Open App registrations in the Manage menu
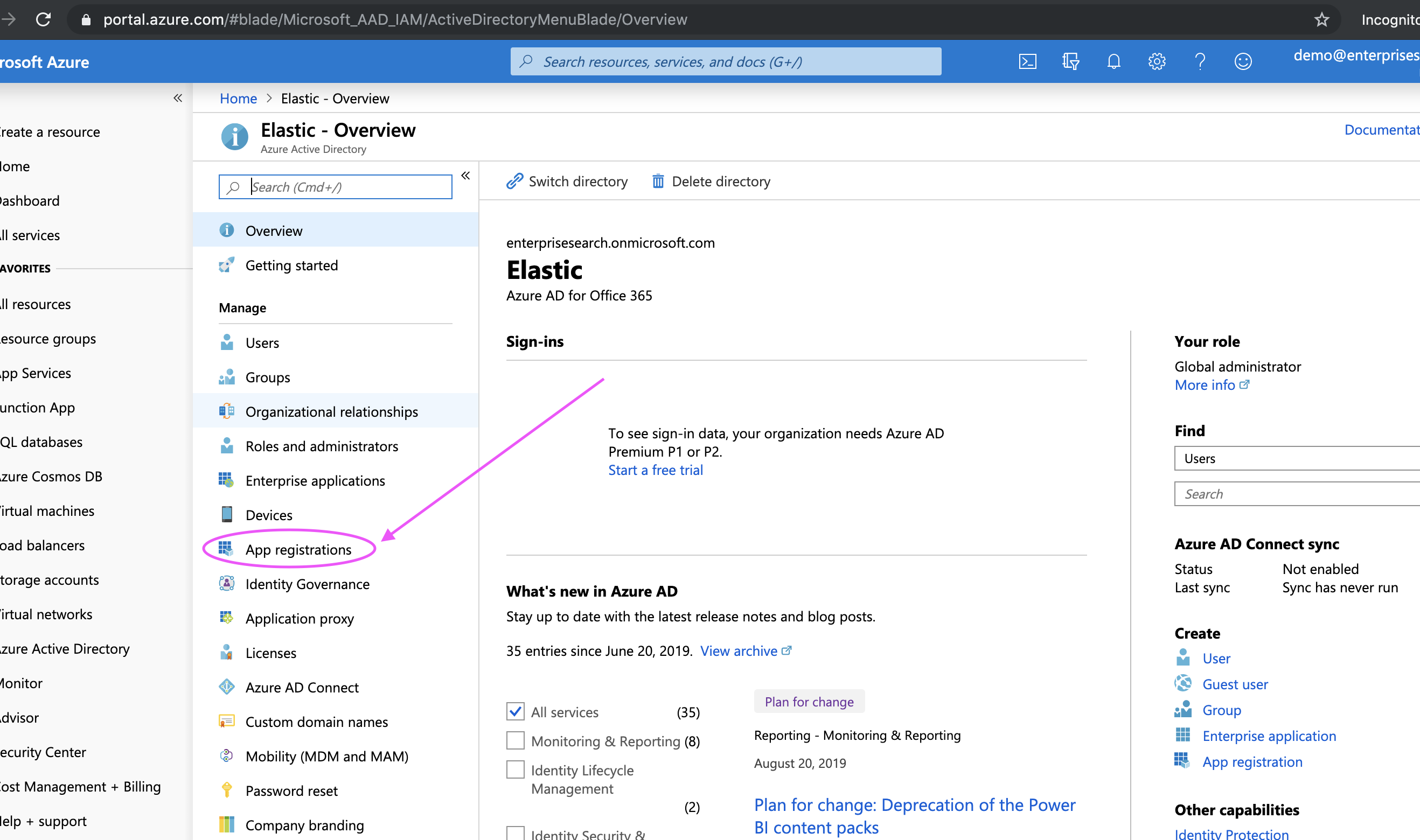1420x840 pixels. click(x=298, y=549)
